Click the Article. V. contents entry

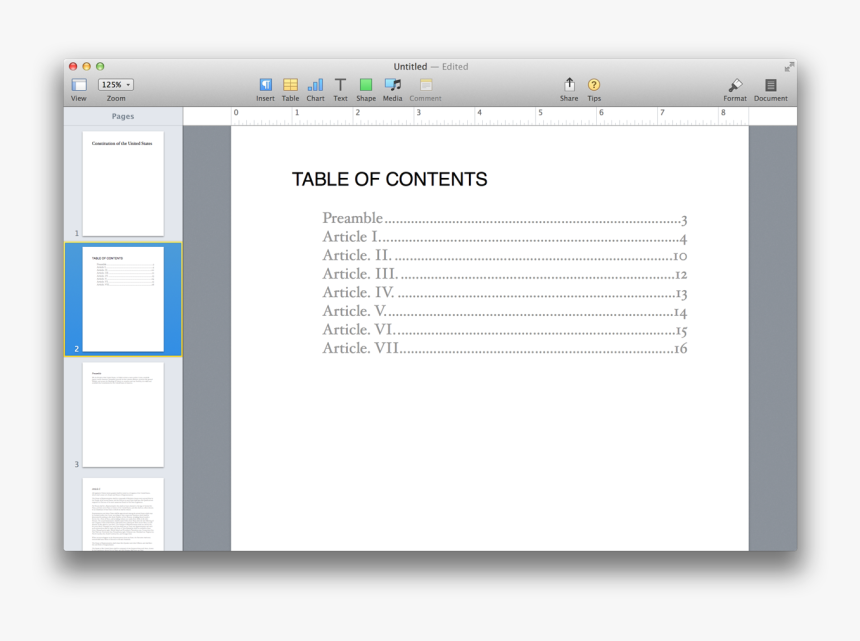(x=505, y=311)
